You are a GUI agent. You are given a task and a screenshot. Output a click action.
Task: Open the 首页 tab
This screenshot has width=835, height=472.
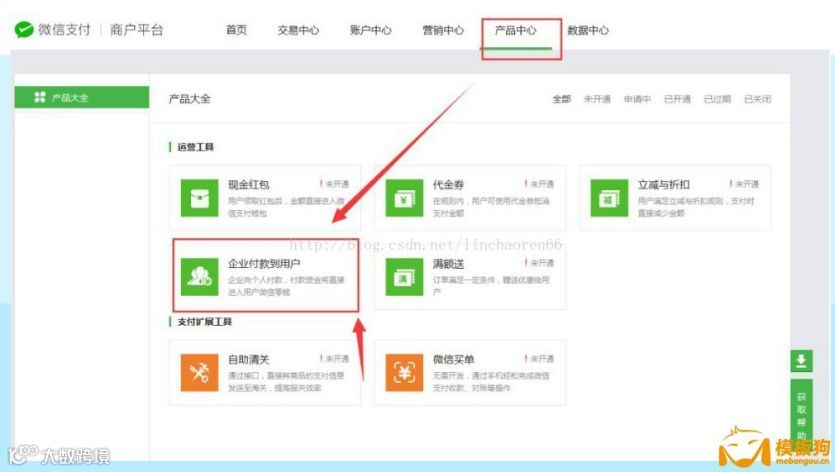(236, 30)
